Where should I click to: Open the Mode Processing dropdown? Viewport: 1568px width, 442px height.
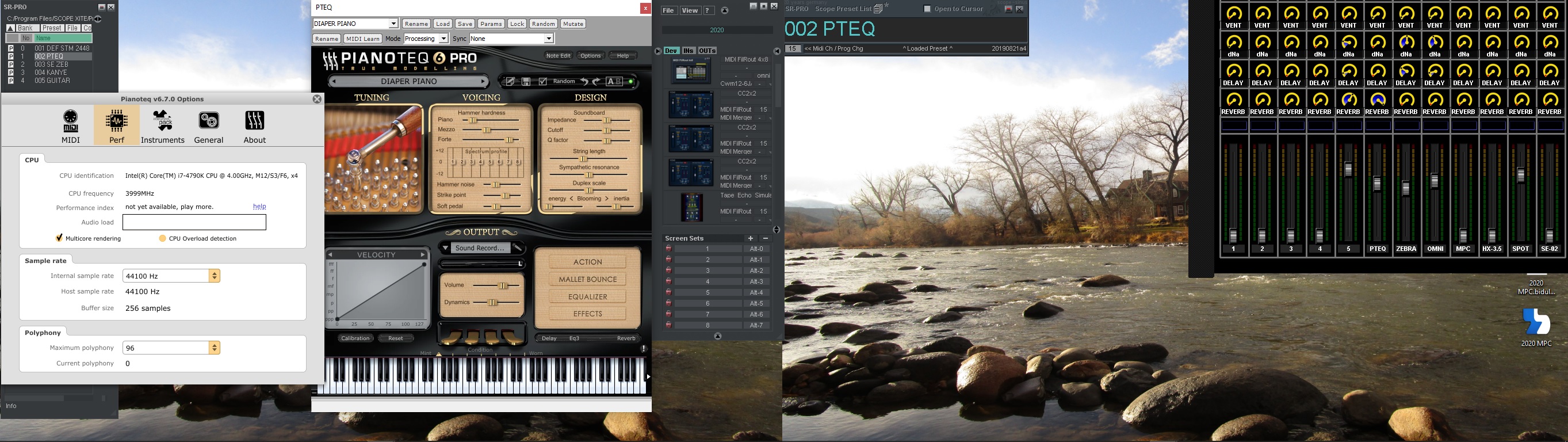tap(443, 39)
